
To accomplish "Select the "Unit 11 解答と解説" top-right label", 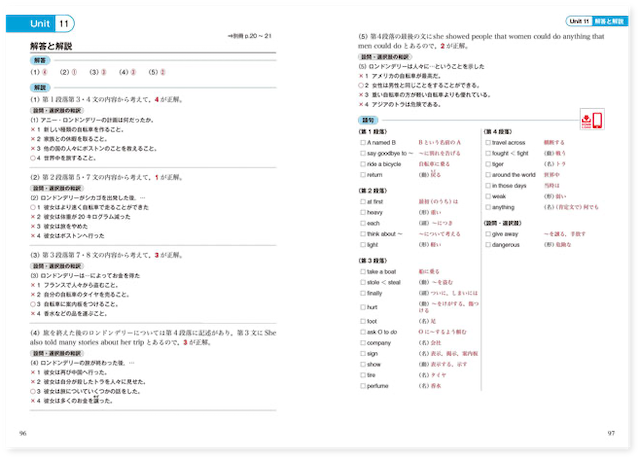I will click(x=596, y=21).
